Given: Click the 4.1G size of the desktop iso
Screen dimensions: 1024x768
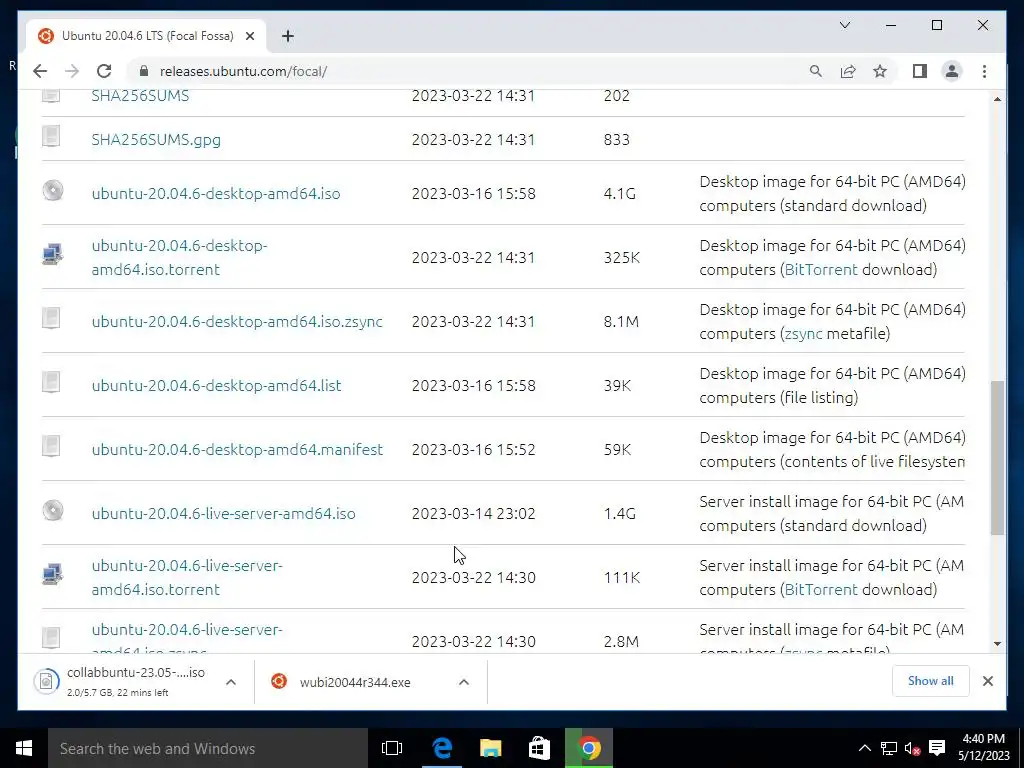Looking at the screenshot, I should click(x=619, y=193).
